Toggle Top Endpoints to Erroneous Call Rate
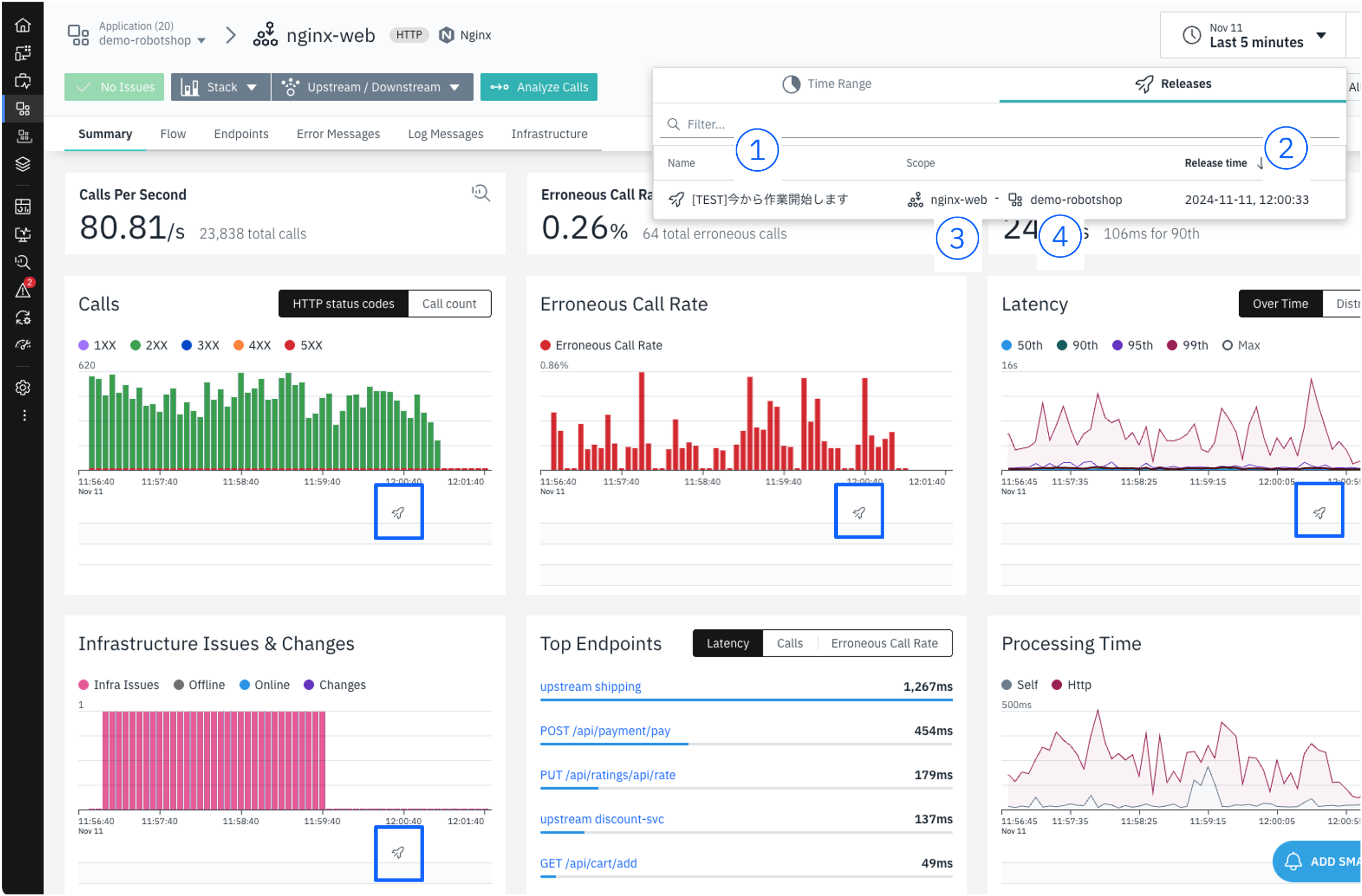 click(x=884, y=643)
